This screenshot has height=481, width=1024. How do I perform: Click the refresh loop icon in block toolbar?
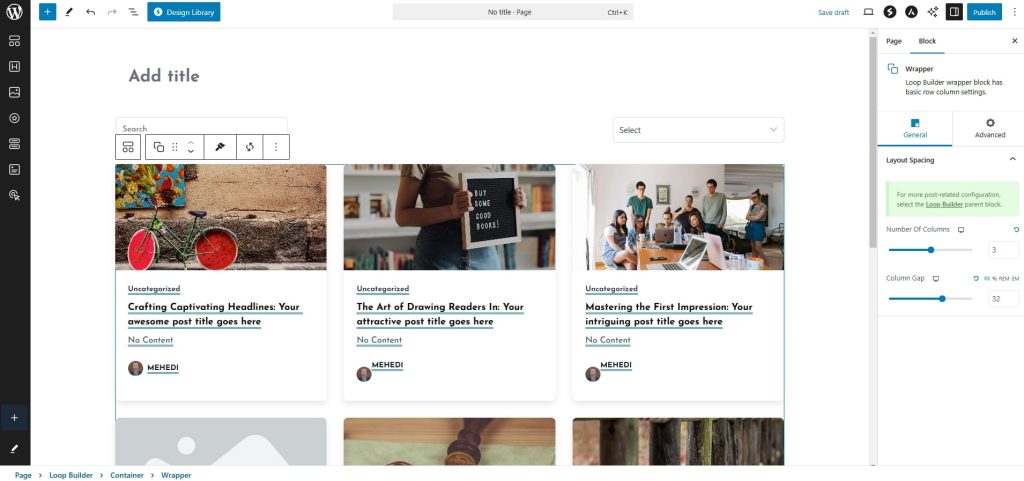click(x=249, y=147)
